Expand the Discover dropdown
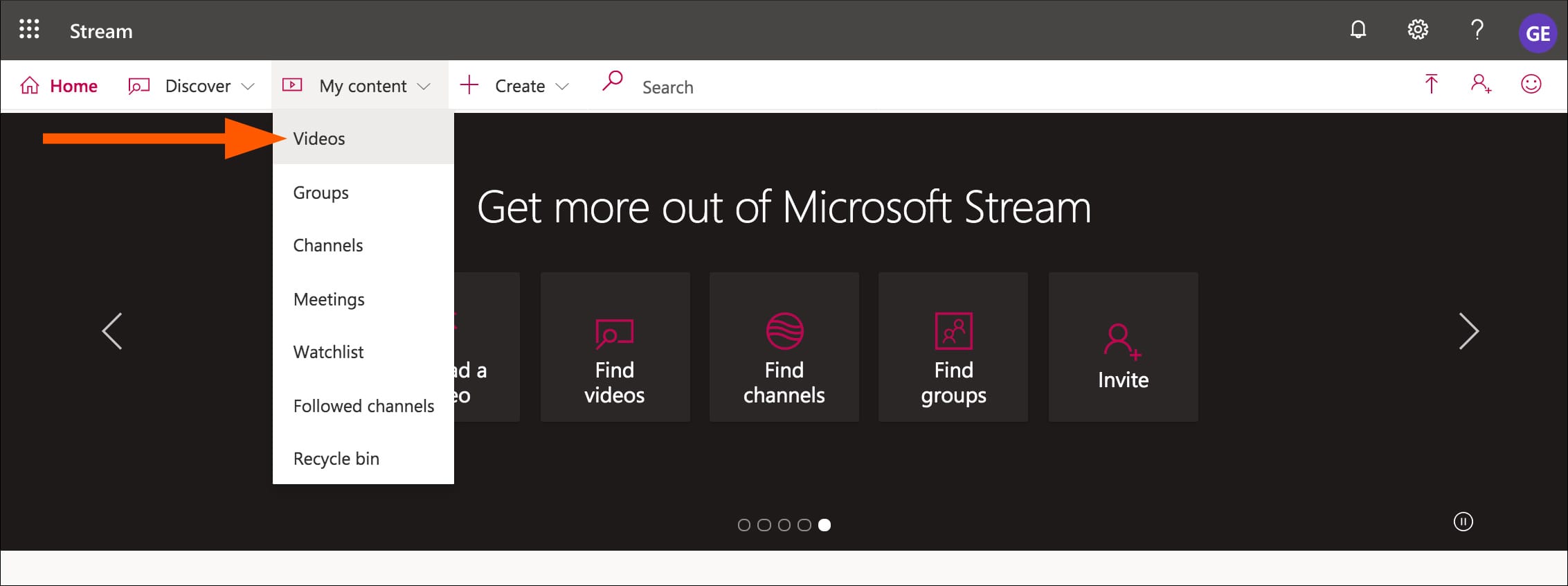This screenshot has width=1568, height=586. pyautogui.click(x=192, y=86)
